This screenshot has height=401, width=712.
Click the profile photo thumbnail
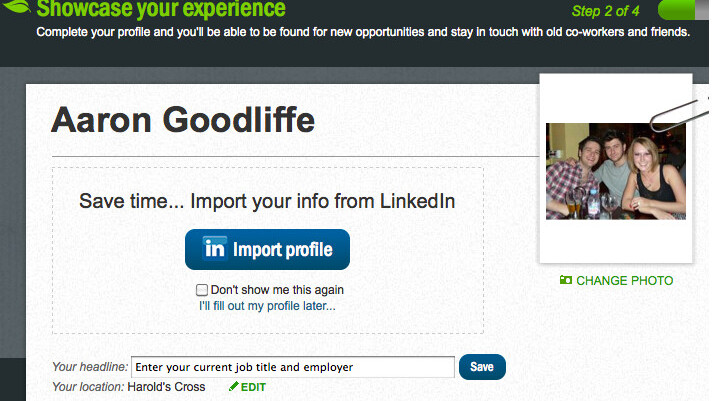615,171
